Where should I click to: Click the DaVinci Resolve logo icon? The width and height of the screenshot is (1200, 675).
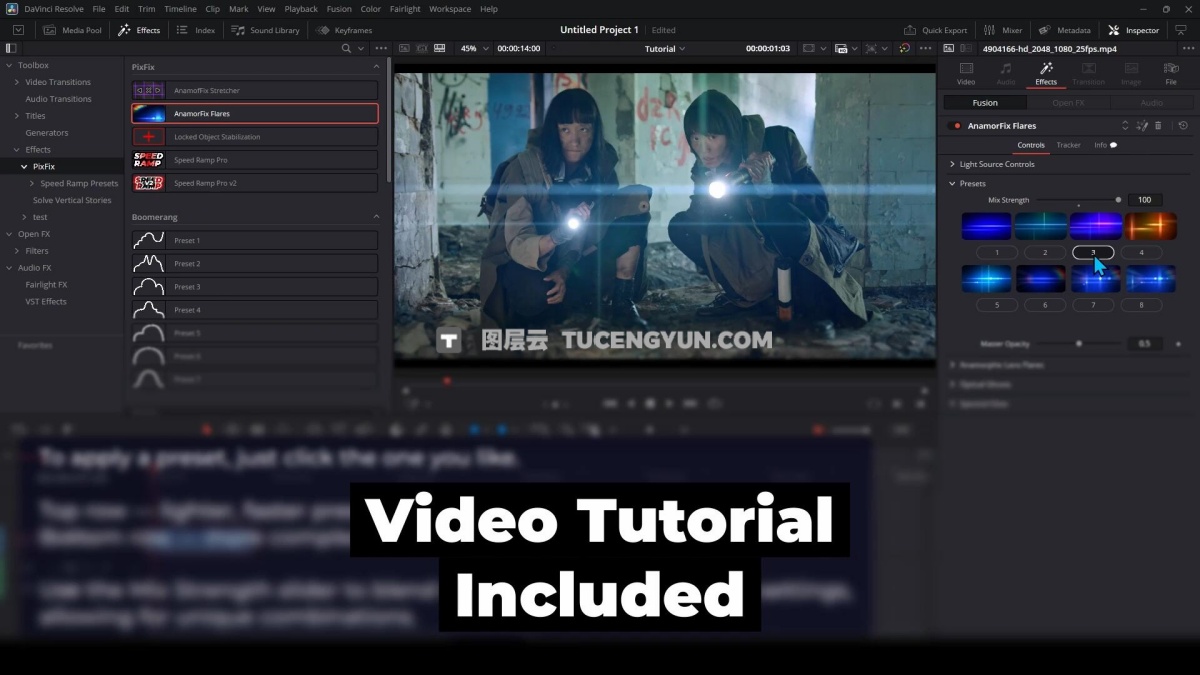[11, 9]
